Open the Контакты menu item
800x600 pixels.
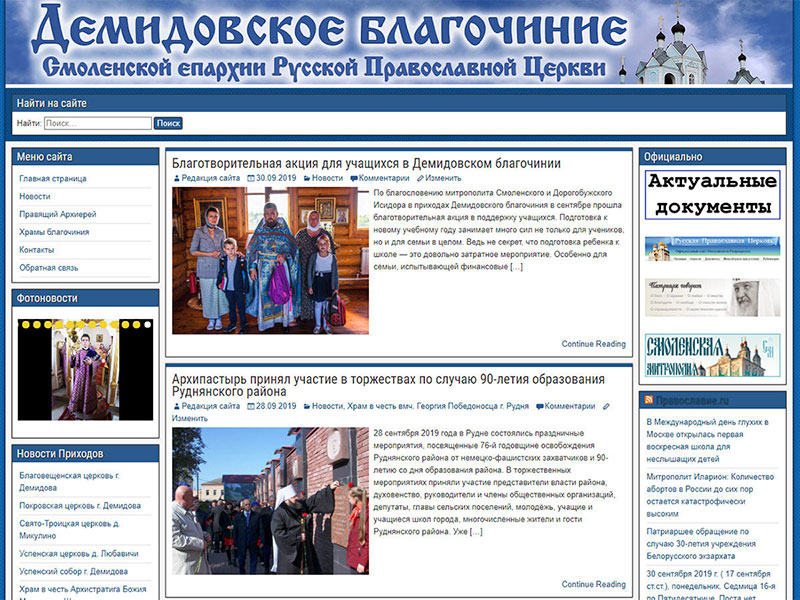coord(37,250)
